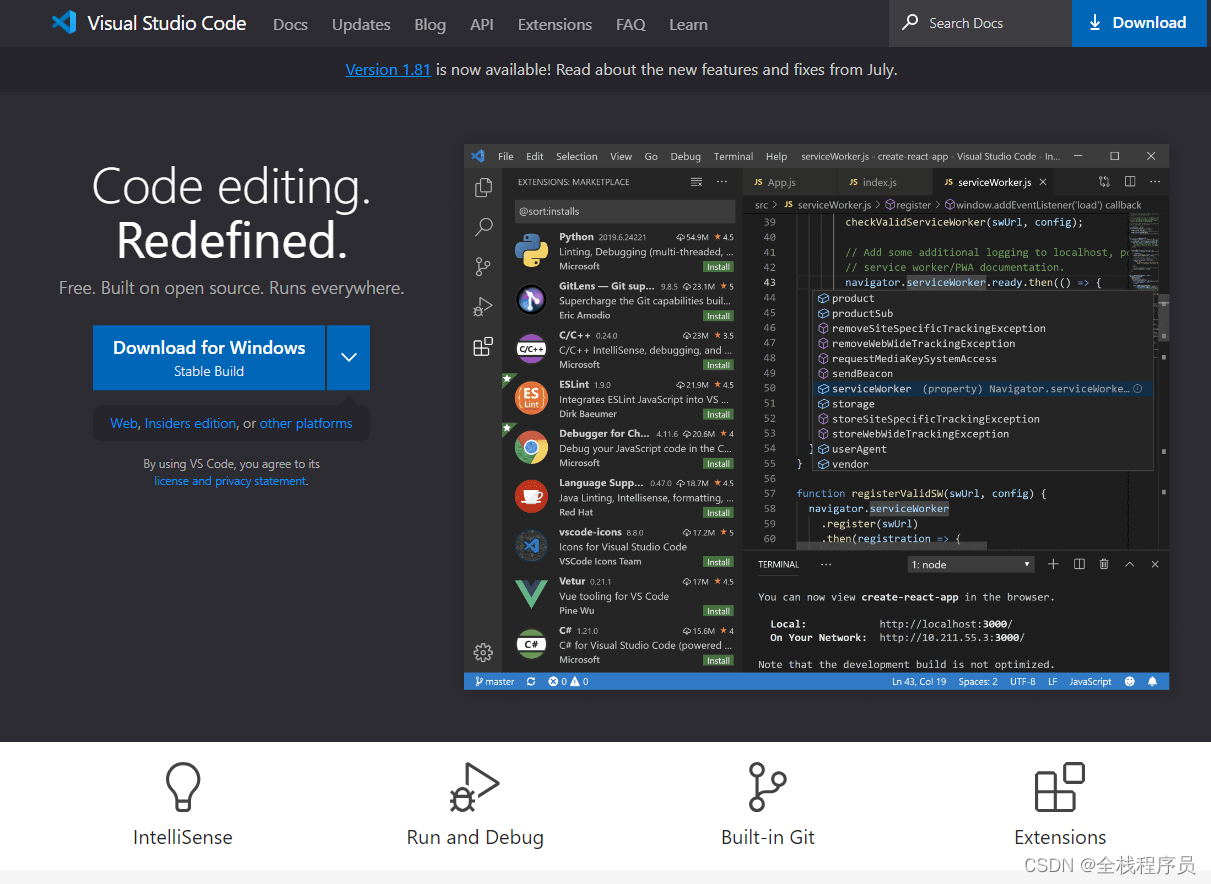The height and width of the screenshot is (884, 1211).
Task: Click the maximize terminal panel chevron
Action: [x=1130, y=564]
